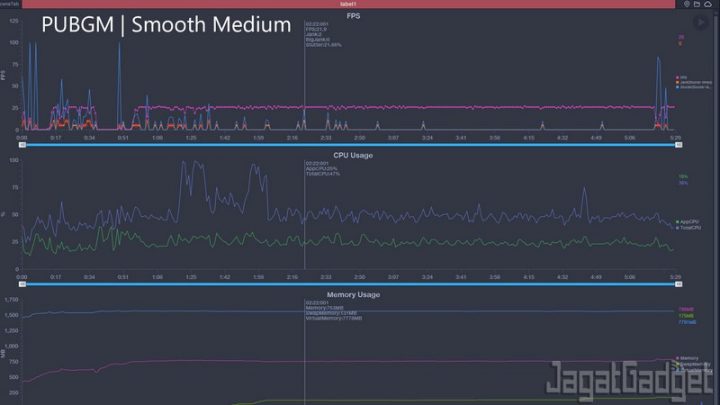Open the folder icon in top toolbar
The image size is (720, 405).
(697, 4)
